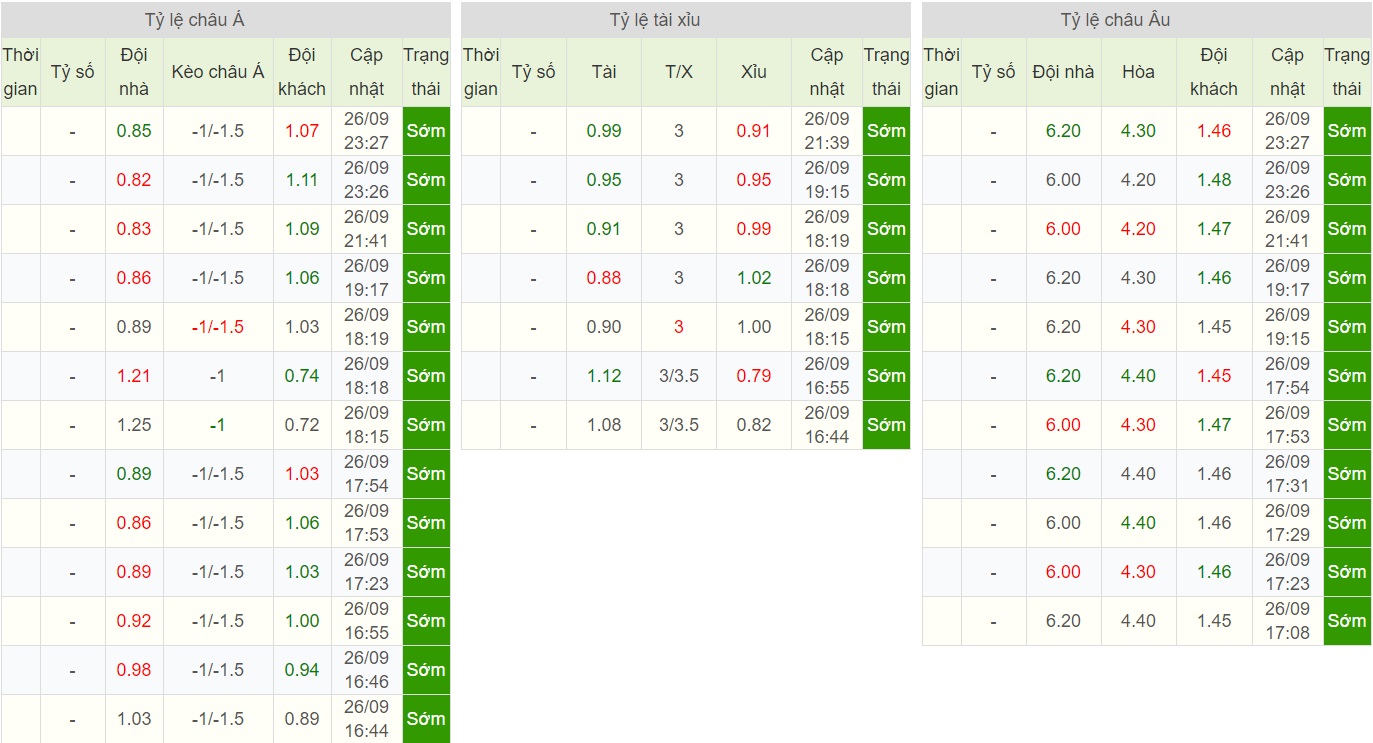
Task: Click the 'Tỷ lệ châu Âu' table title
Action: 1115,20
